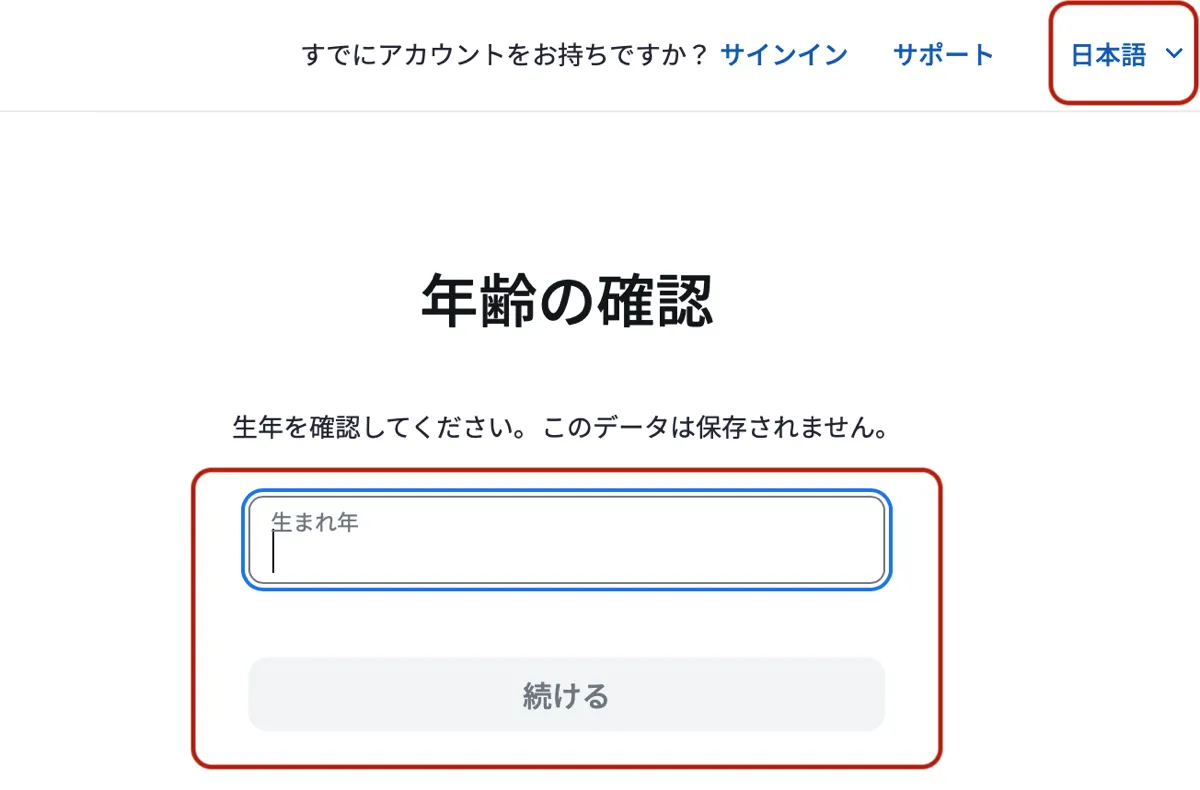Expand the language selector in the header

(1124, 55)
